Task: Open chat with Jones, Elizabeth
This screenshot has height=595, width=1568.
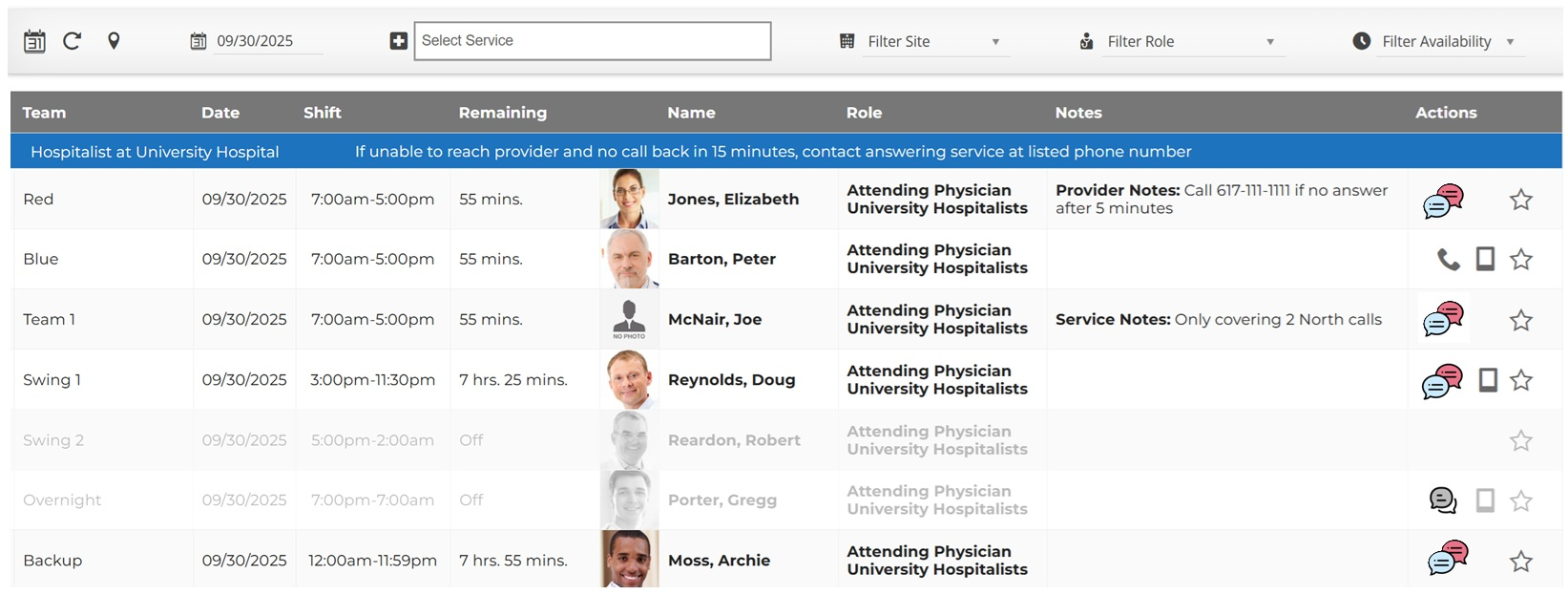Action: click(1443, 201)
